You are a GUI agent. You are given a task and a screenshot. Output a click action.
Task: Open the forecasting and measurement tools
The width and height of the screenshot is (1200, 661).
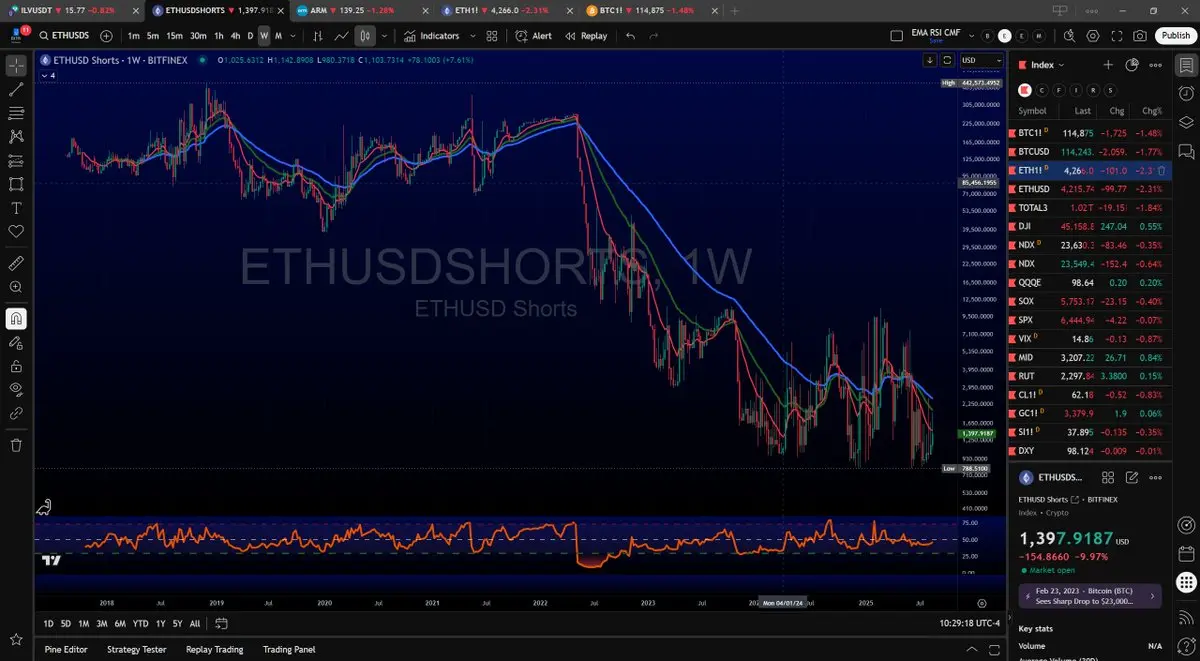tap(16, 161)
